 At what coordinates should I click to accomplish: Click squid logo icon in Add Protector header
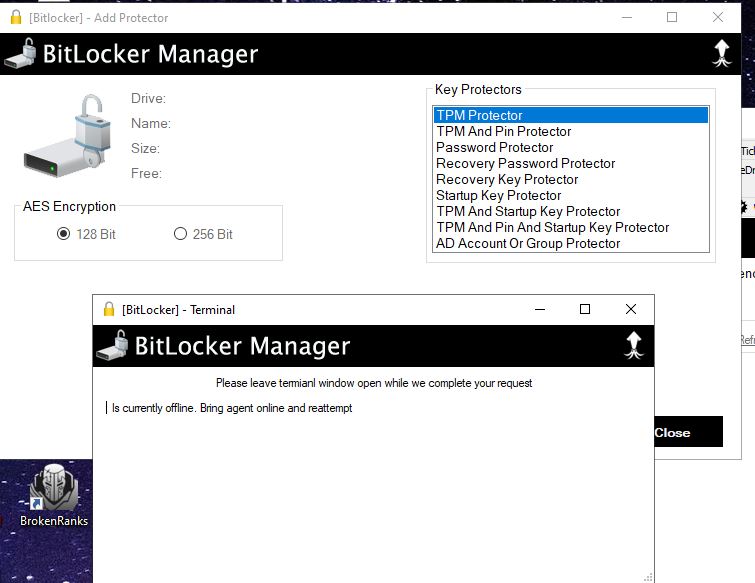721,53
